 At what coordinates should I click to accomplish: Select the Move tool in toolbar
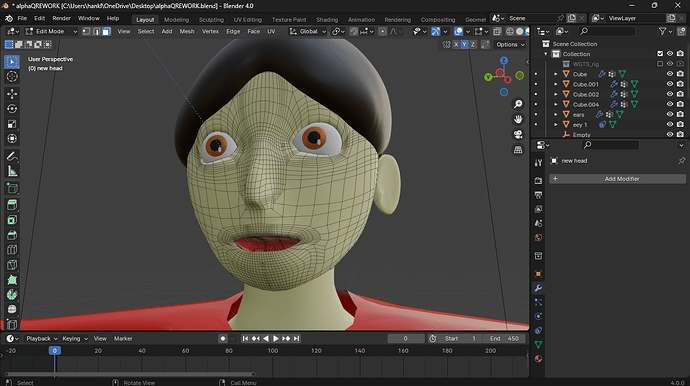[12, 93]
